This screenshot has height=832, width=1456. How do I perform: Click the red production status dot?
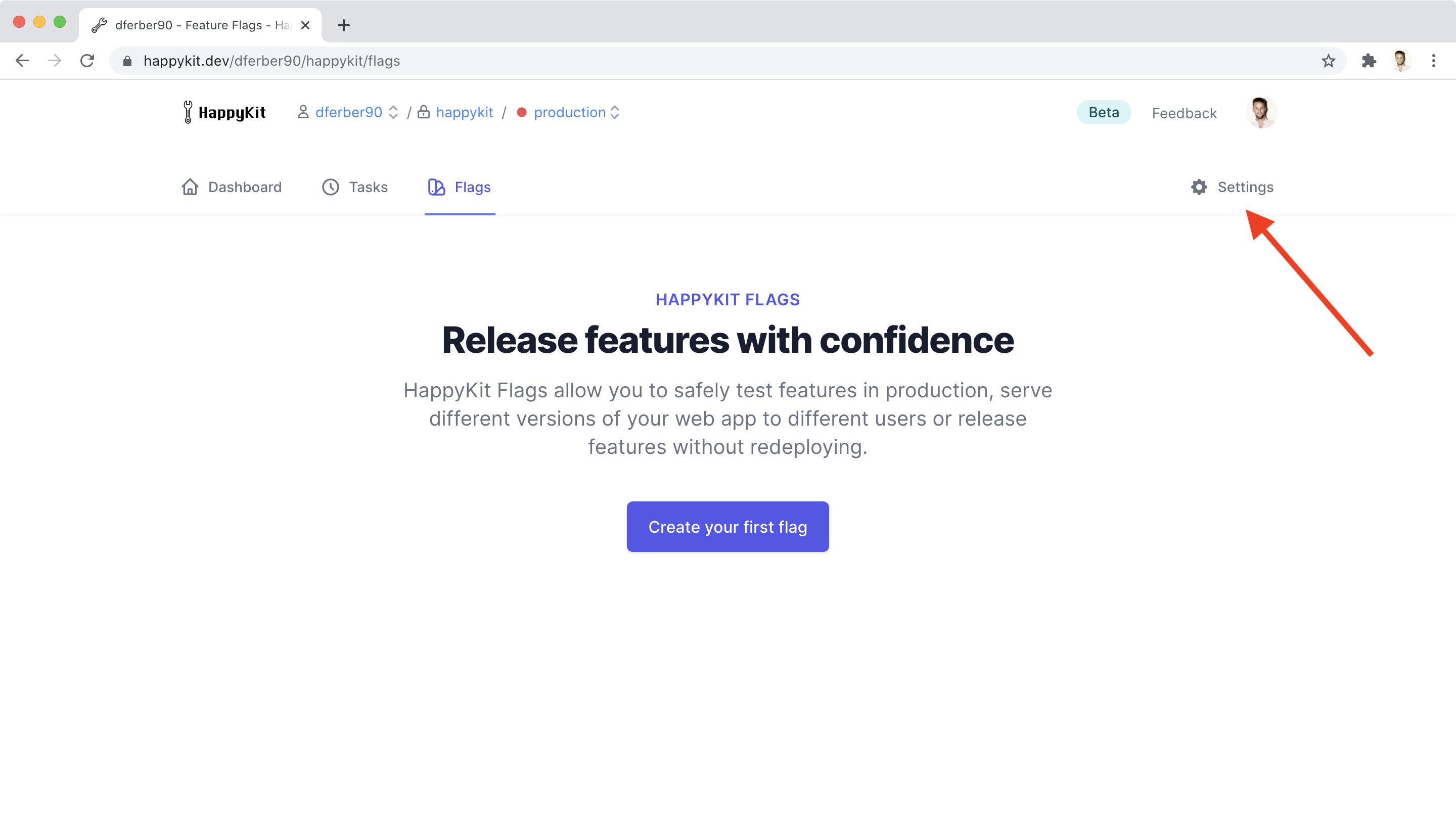click(521, 112)
